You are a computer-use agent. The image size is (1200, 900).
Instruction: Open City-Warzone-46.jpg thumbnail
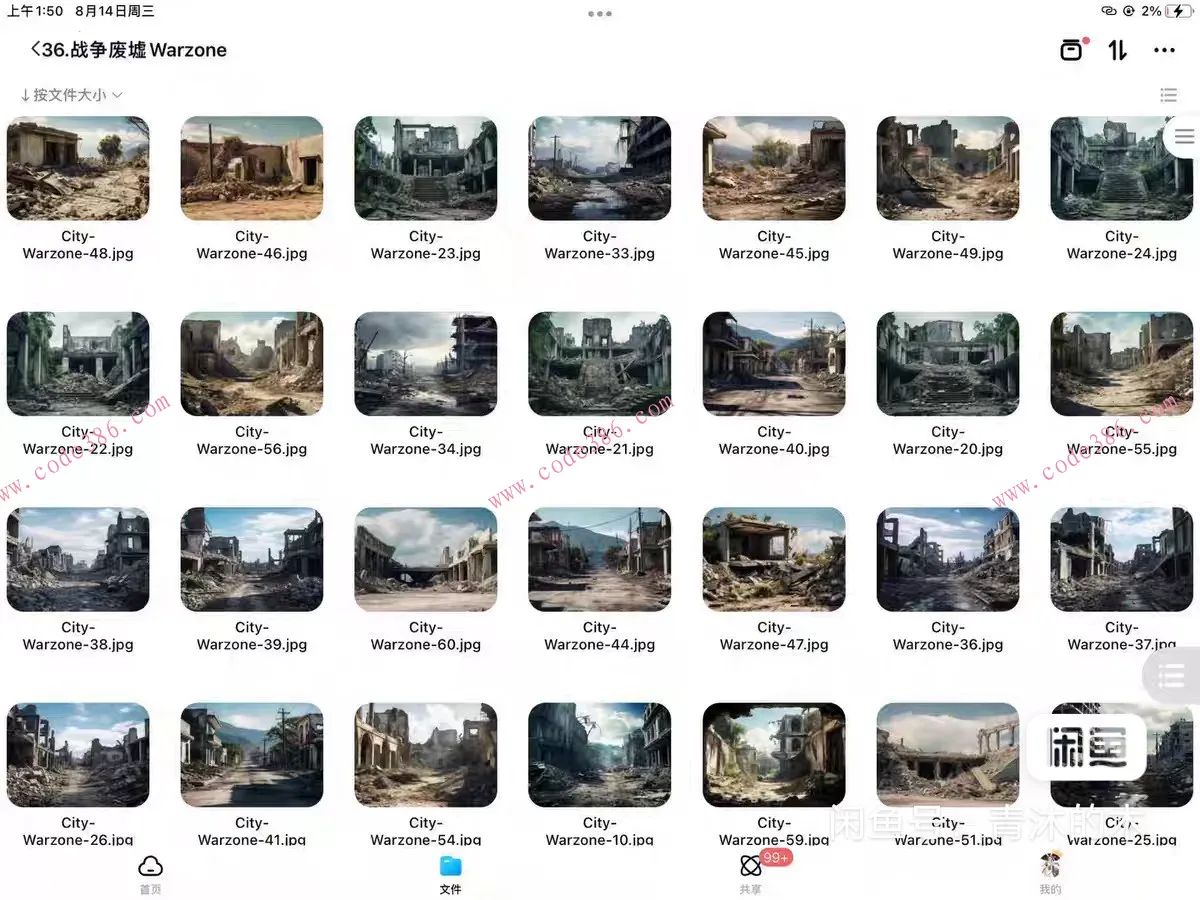[252, 168]
